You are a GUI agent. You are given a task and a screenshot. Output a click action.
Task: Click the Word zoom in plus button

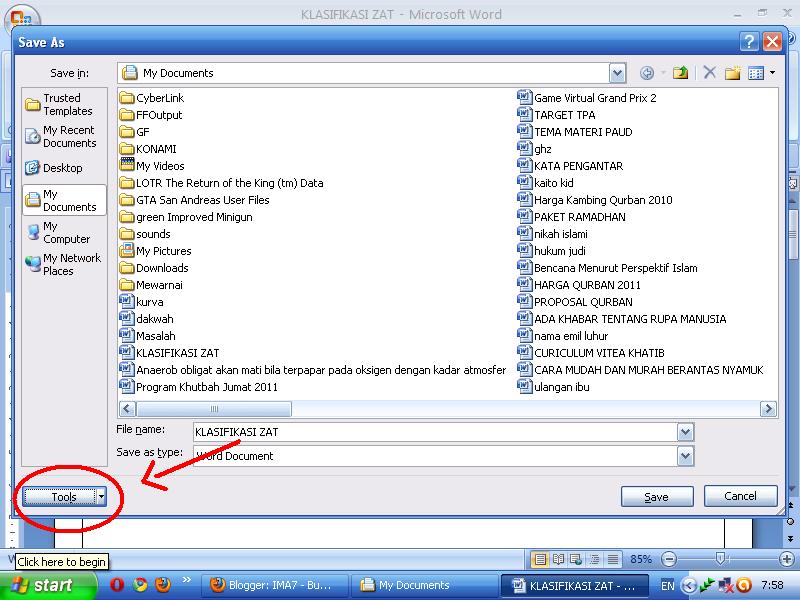pos(787,559)
